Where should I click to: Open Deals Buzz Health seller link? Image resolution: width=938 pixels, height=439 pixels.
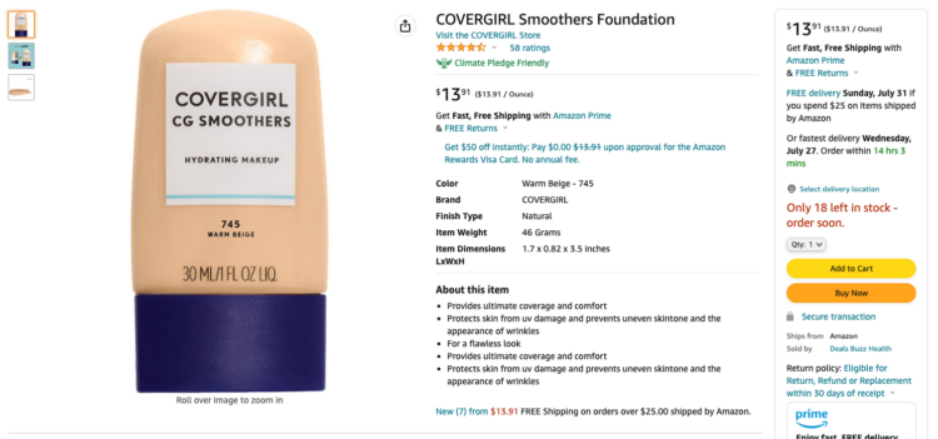860,348
